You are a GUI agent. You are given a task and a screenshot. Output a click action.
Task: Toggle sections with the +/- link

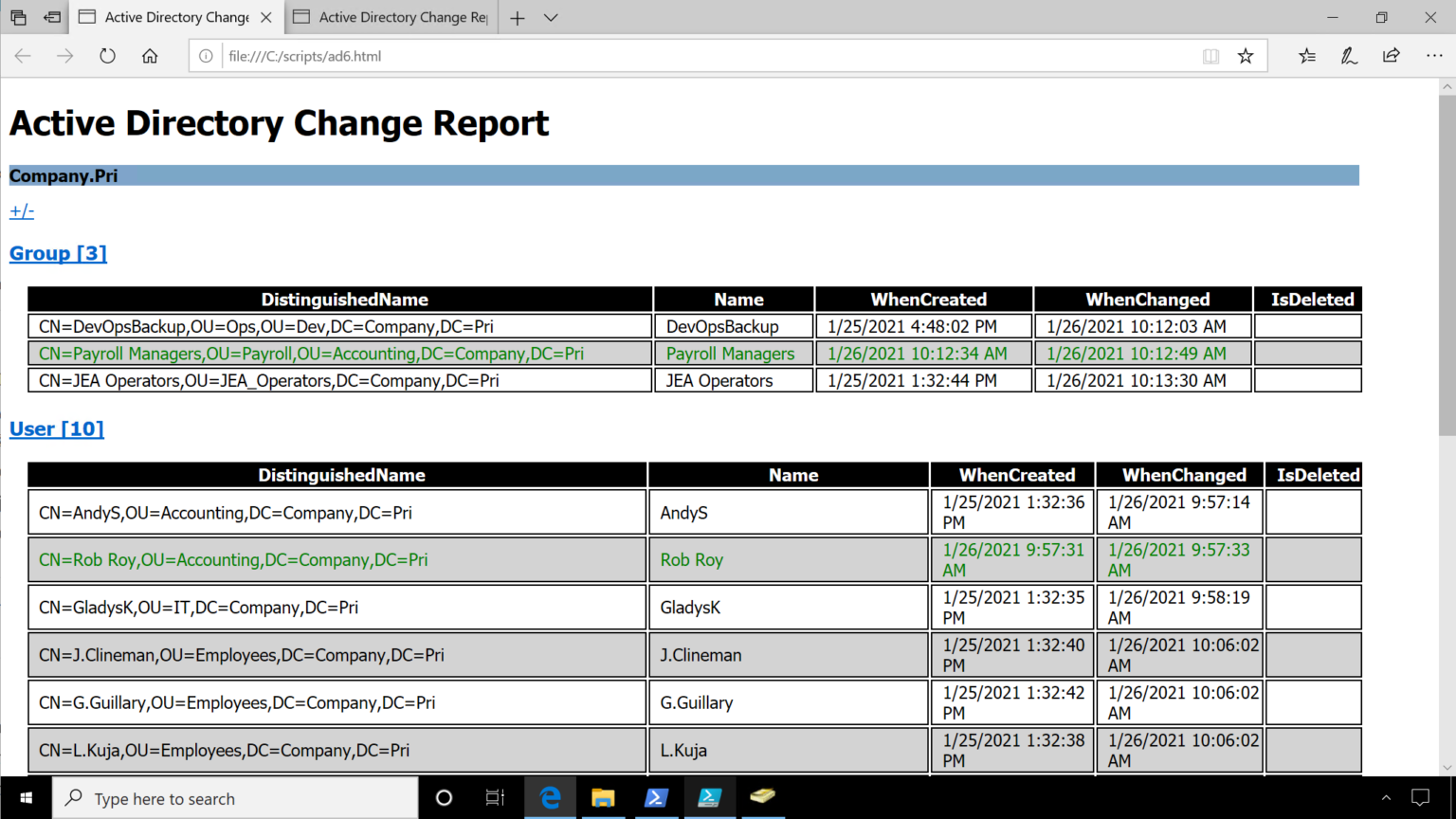[22, 210]
